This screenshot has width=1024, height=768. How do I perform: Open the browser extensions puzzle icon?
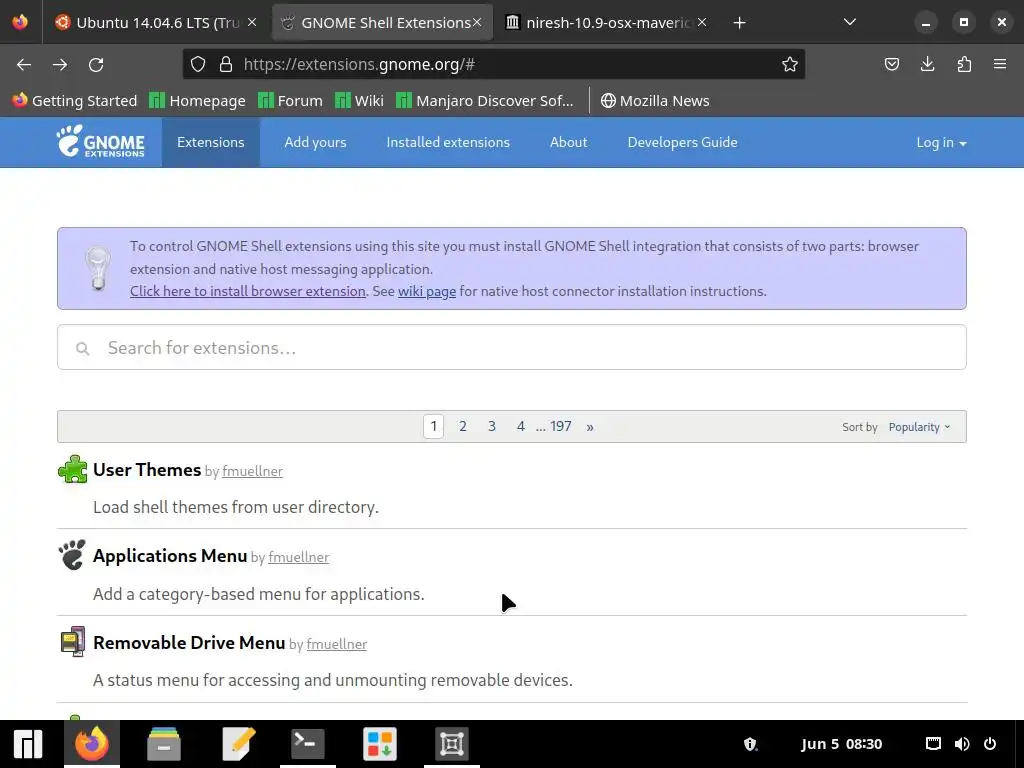(x=964, y=64)
